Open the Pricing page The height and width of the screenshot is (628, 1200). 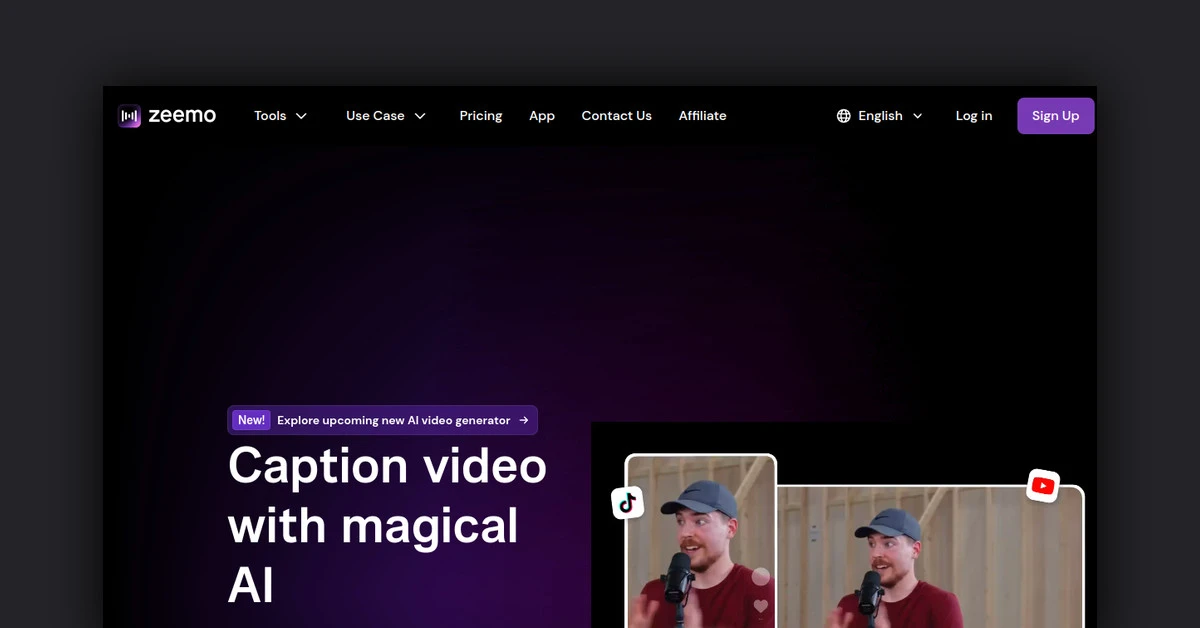(x=481, y=116)
